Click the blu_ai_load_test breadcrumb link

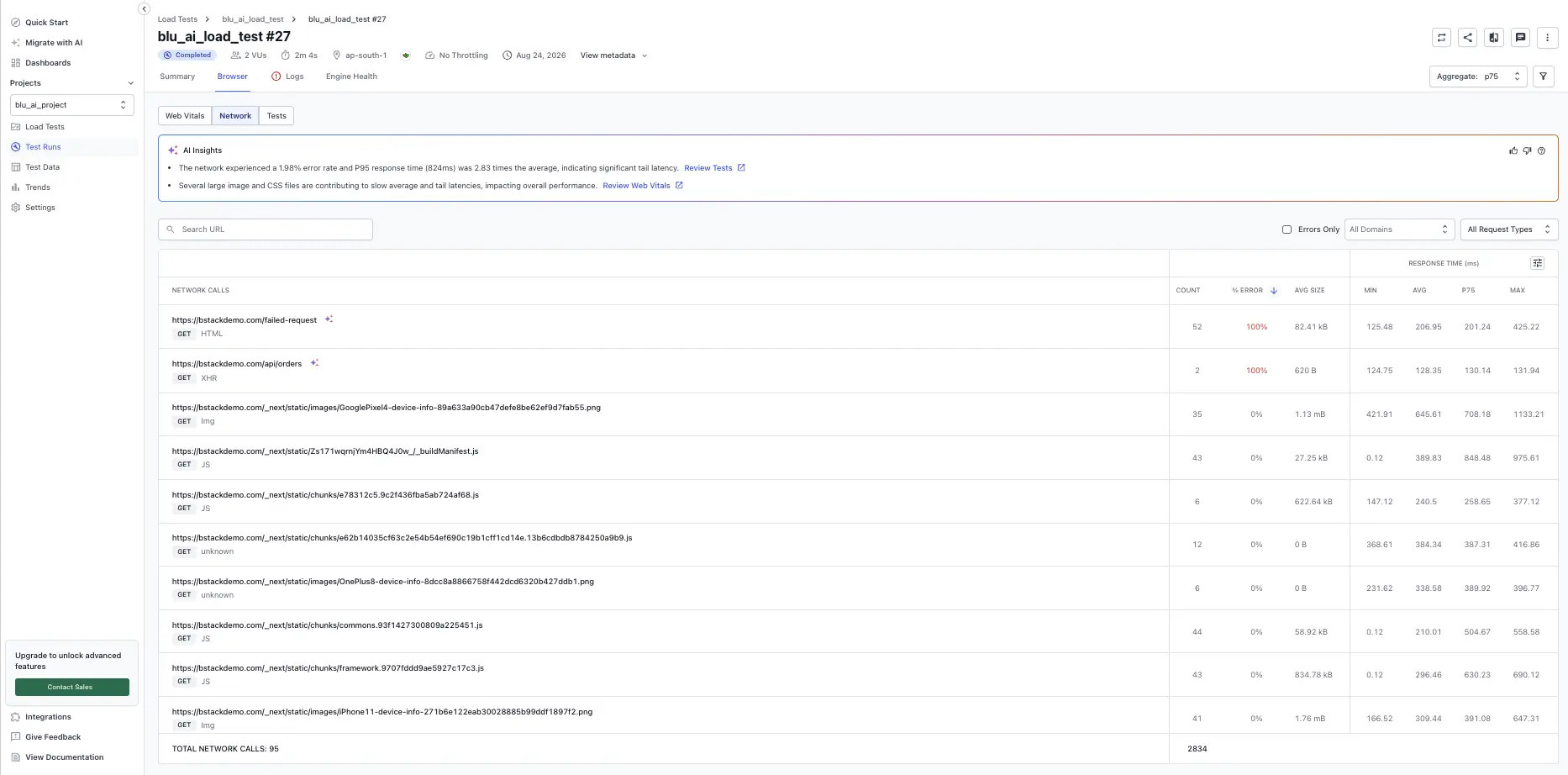[x=253, y=19]
